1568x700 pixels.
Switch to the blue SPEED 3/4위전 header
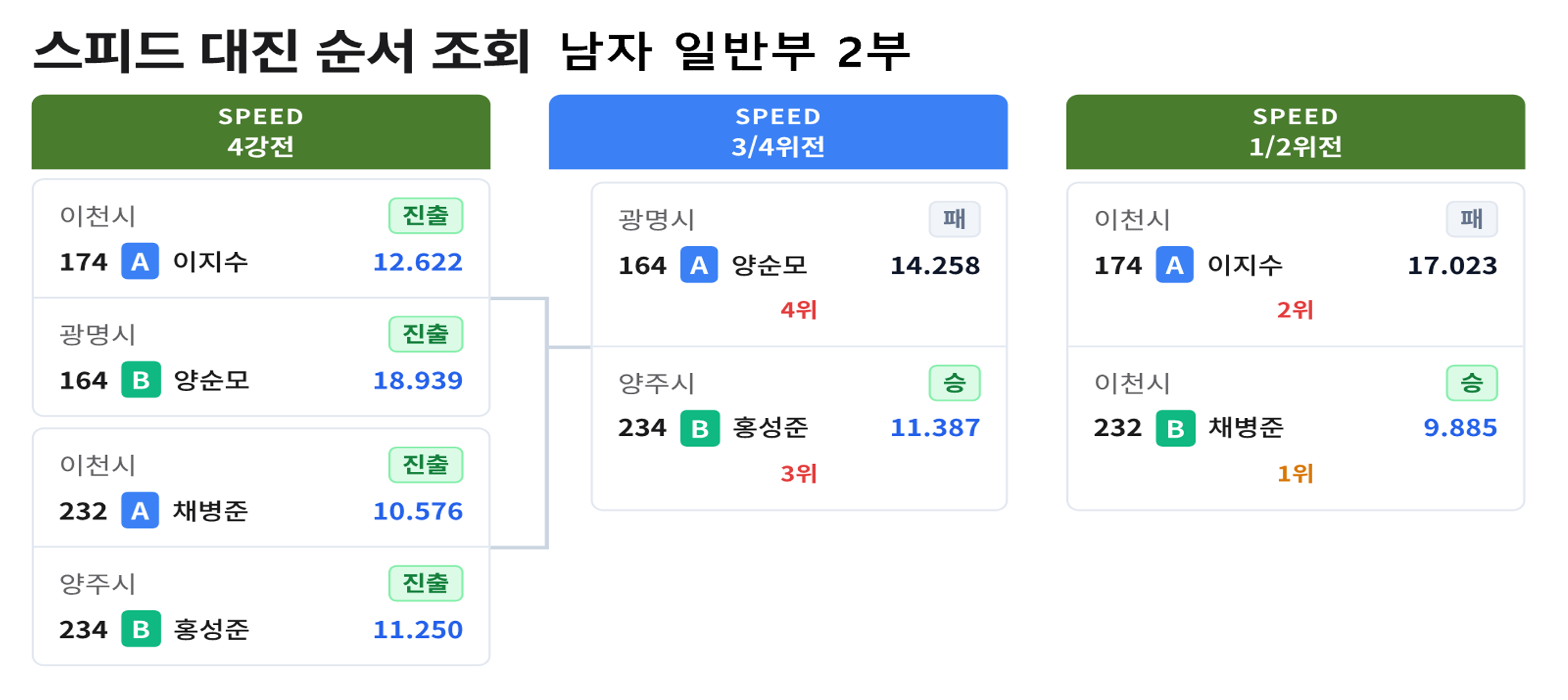778,132
